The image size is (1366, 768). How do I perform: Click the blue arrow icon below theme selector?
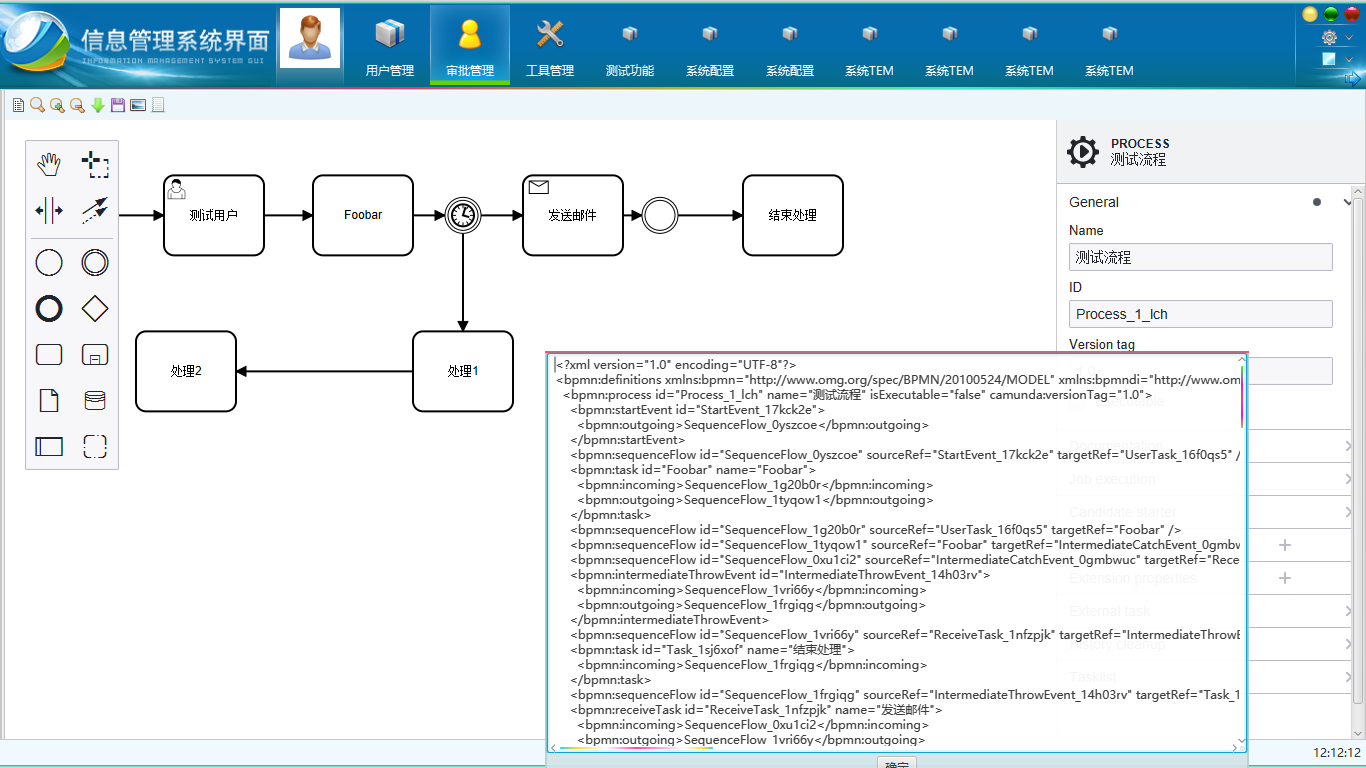(x=1352, y=79)
